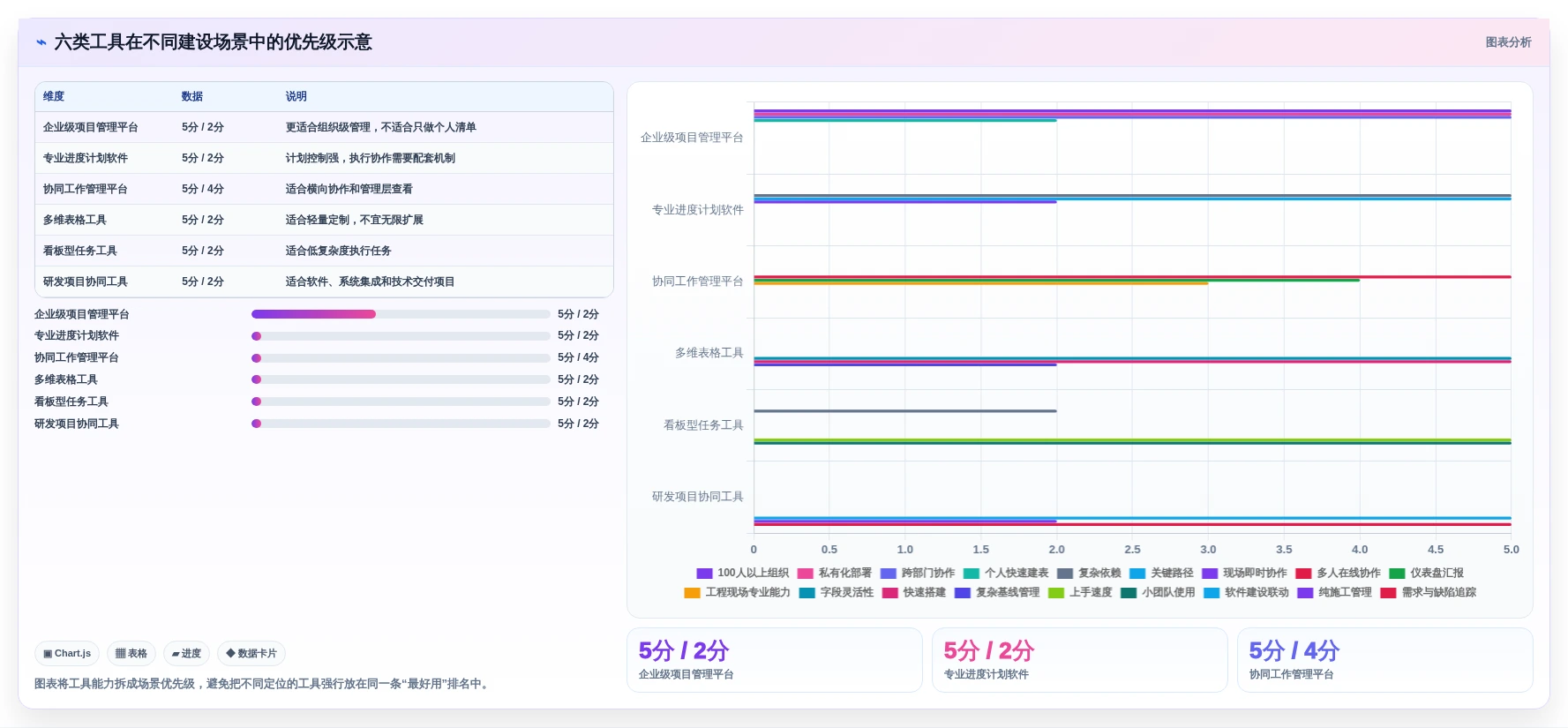Click the 多维表格工具 progress bar
Screen dimensions: 1568x728
pyautogui.click(x=401, y=379)
